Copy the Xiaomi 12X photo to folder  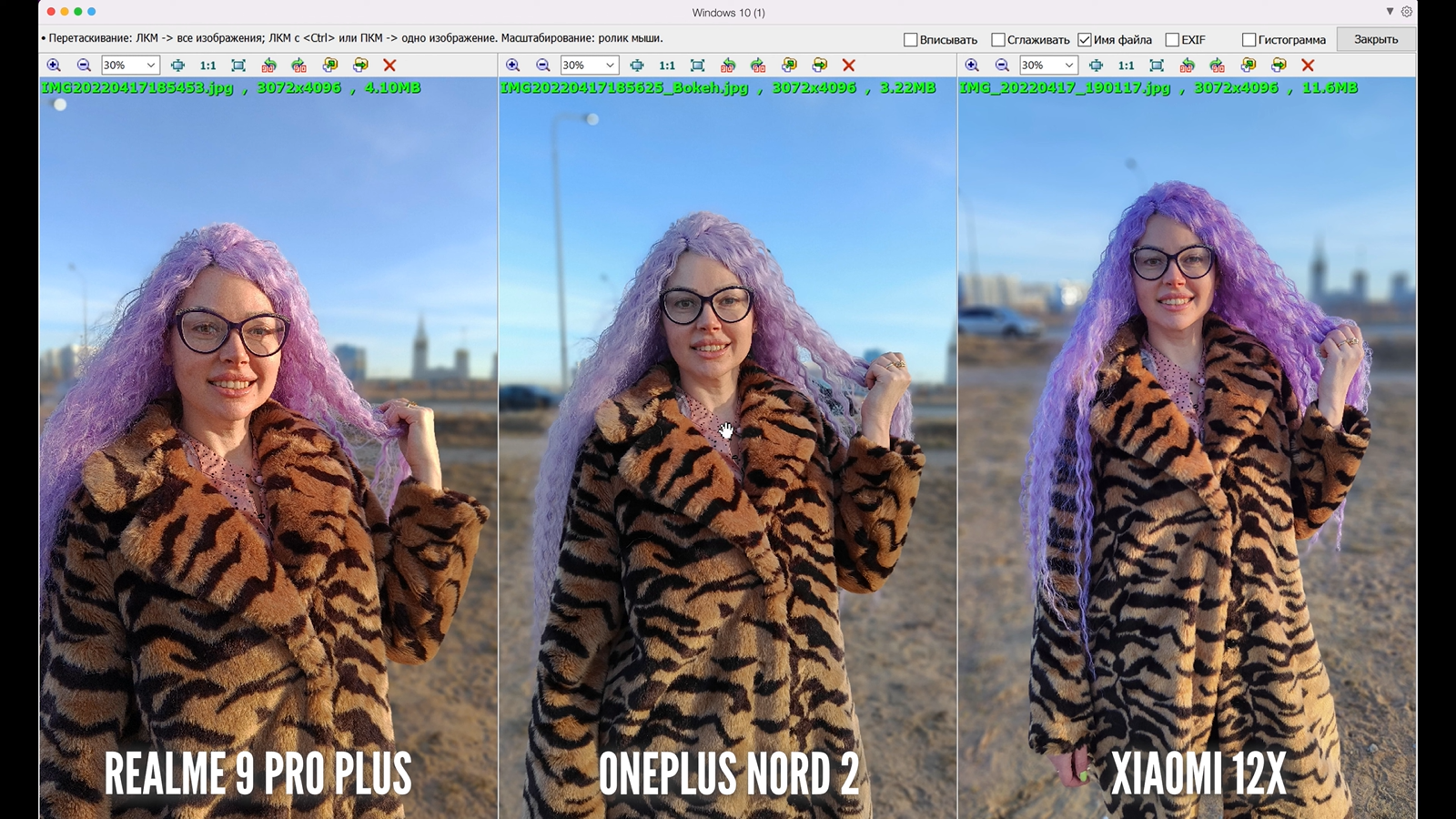pyautogui.click(x=1249, y=66)
